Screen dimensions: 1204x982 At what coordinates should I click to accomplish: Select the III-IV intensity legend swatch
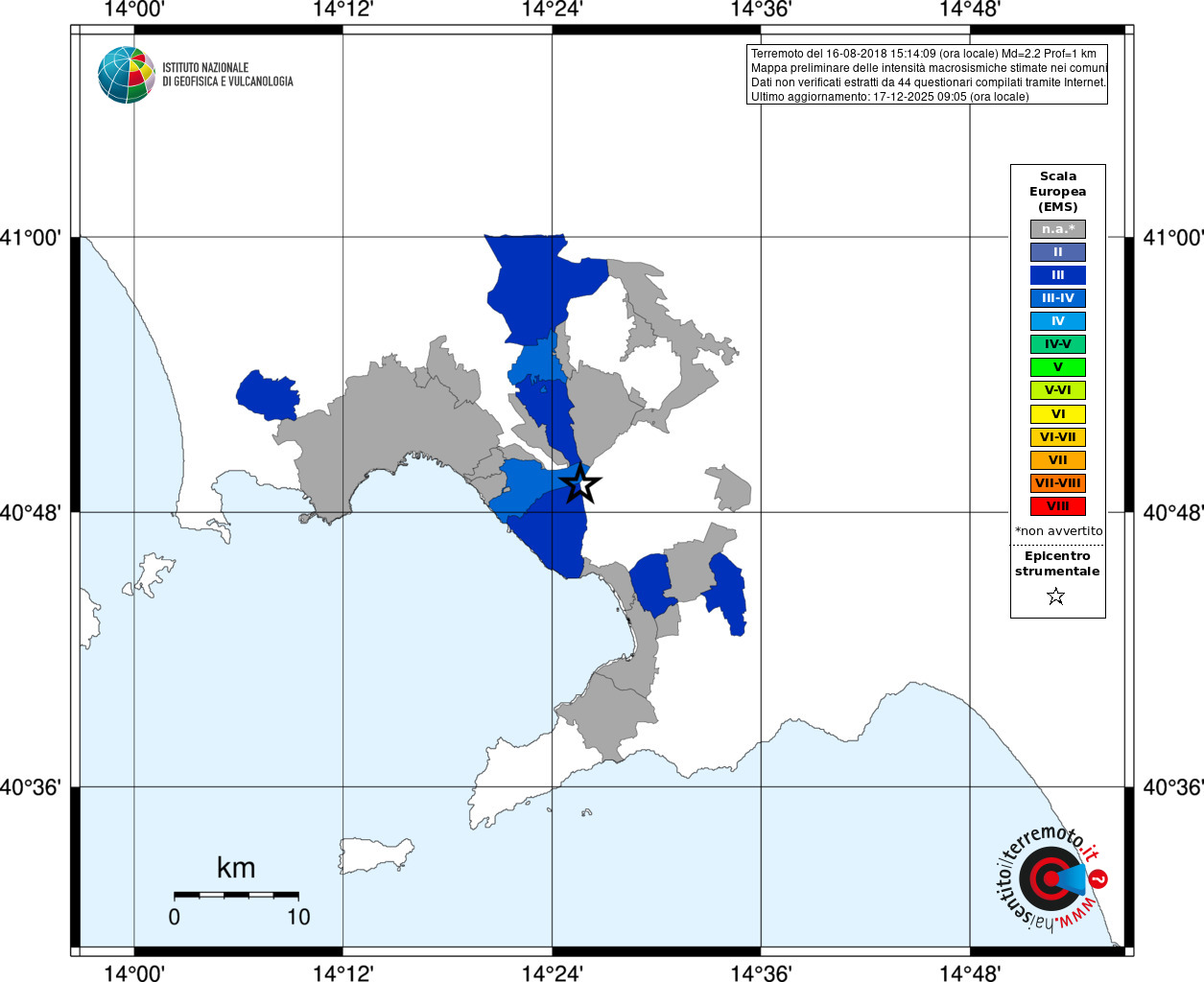click(x=1058, y=298)
